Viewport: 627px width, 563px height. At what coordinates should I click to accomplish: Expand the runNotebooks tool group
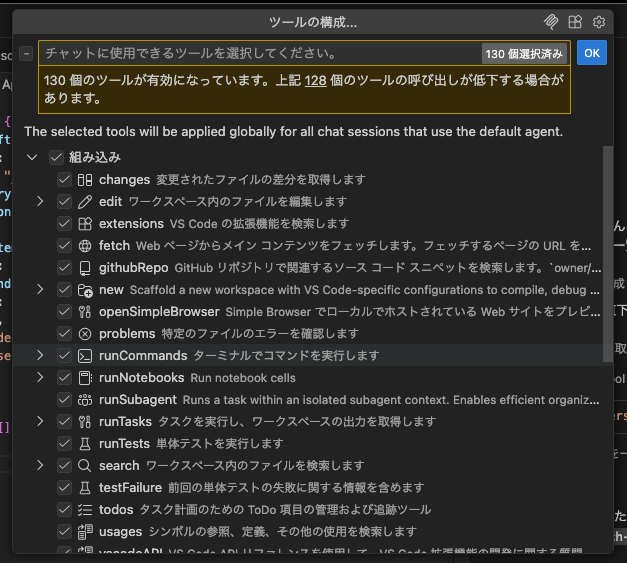click(40, 377)
